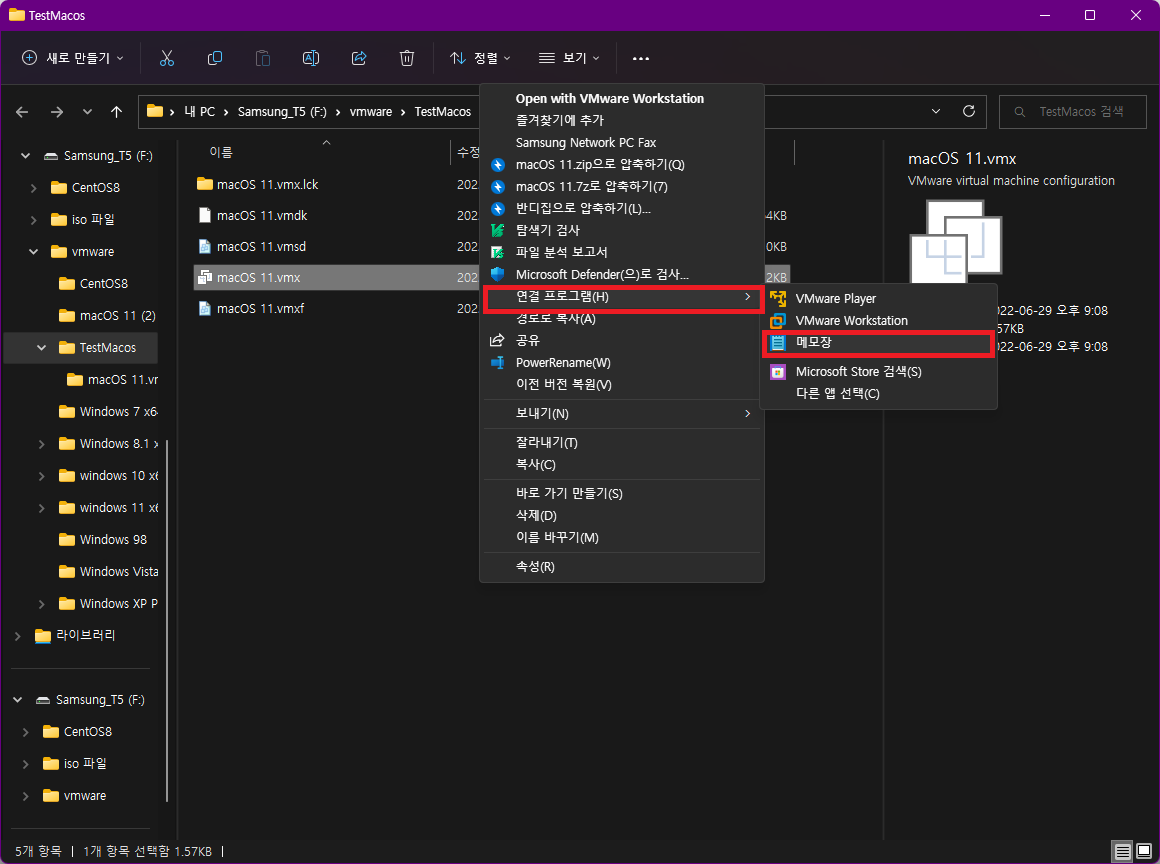Screen dimensions: 1160x864
Task: Click the TestMacos 검색 search field
Action: [1073, 112]
